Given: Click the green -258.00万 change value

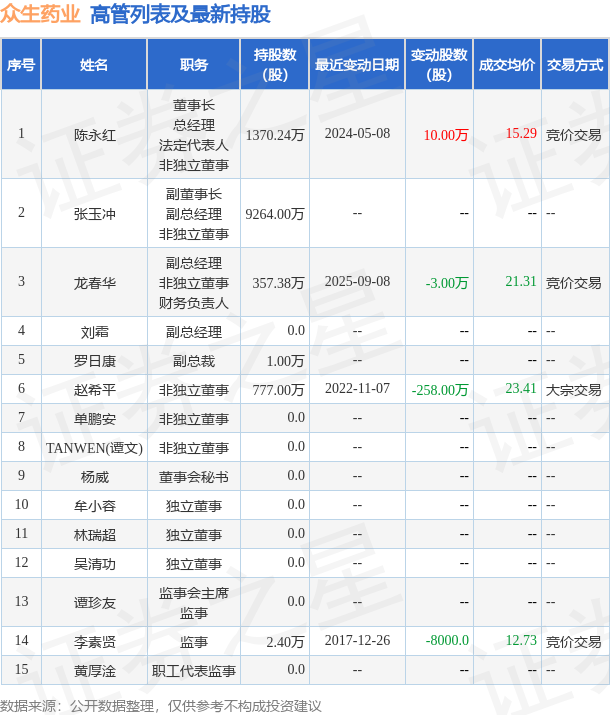Looking at the screenshot, I should point(440,390).
